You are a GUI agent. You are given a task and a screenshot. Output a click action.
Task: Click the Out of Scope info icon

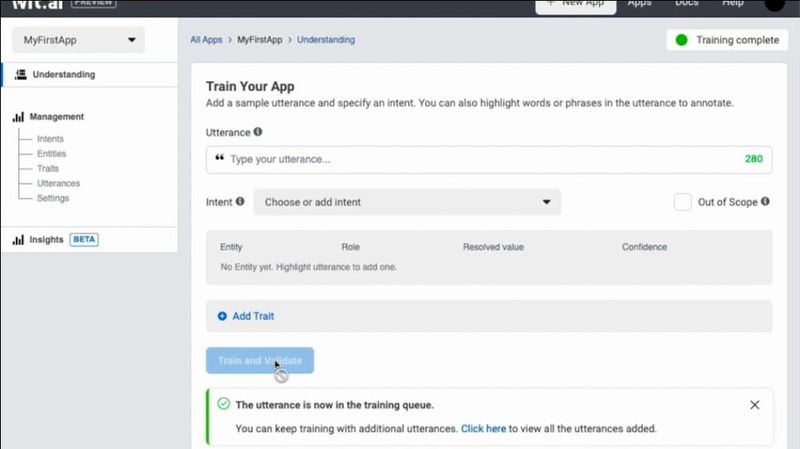click(765, 201)
